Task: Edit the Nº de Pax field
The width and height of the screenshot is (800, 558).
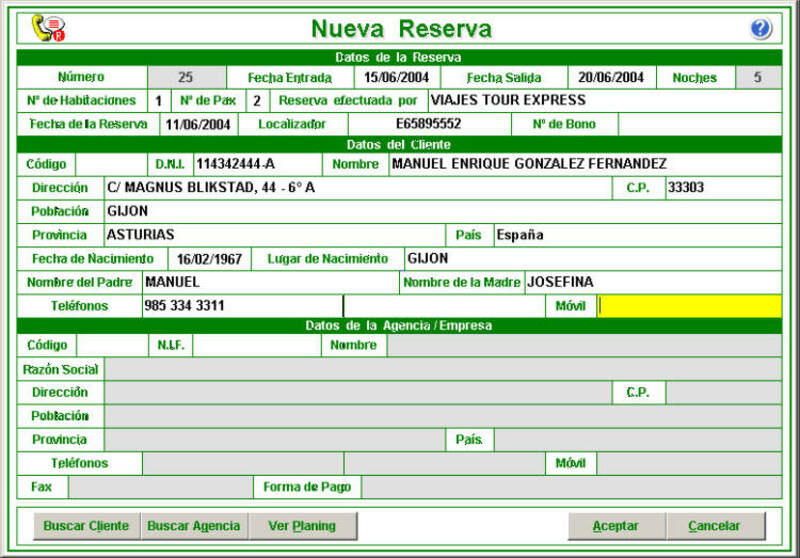Action: pyautogui.click(x=257, y=101)
